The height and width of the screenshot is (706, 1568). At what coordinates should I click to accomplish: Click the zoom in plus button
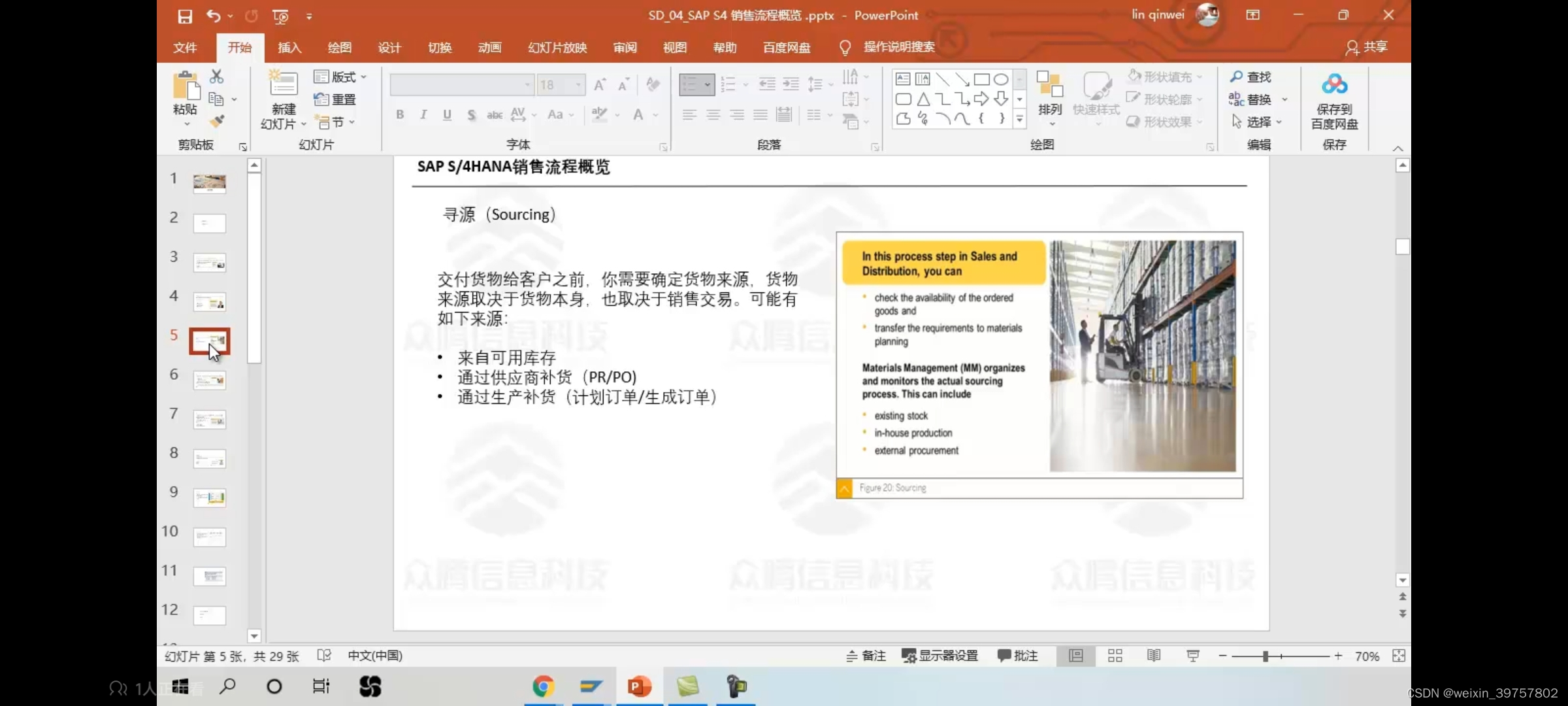1338,656
